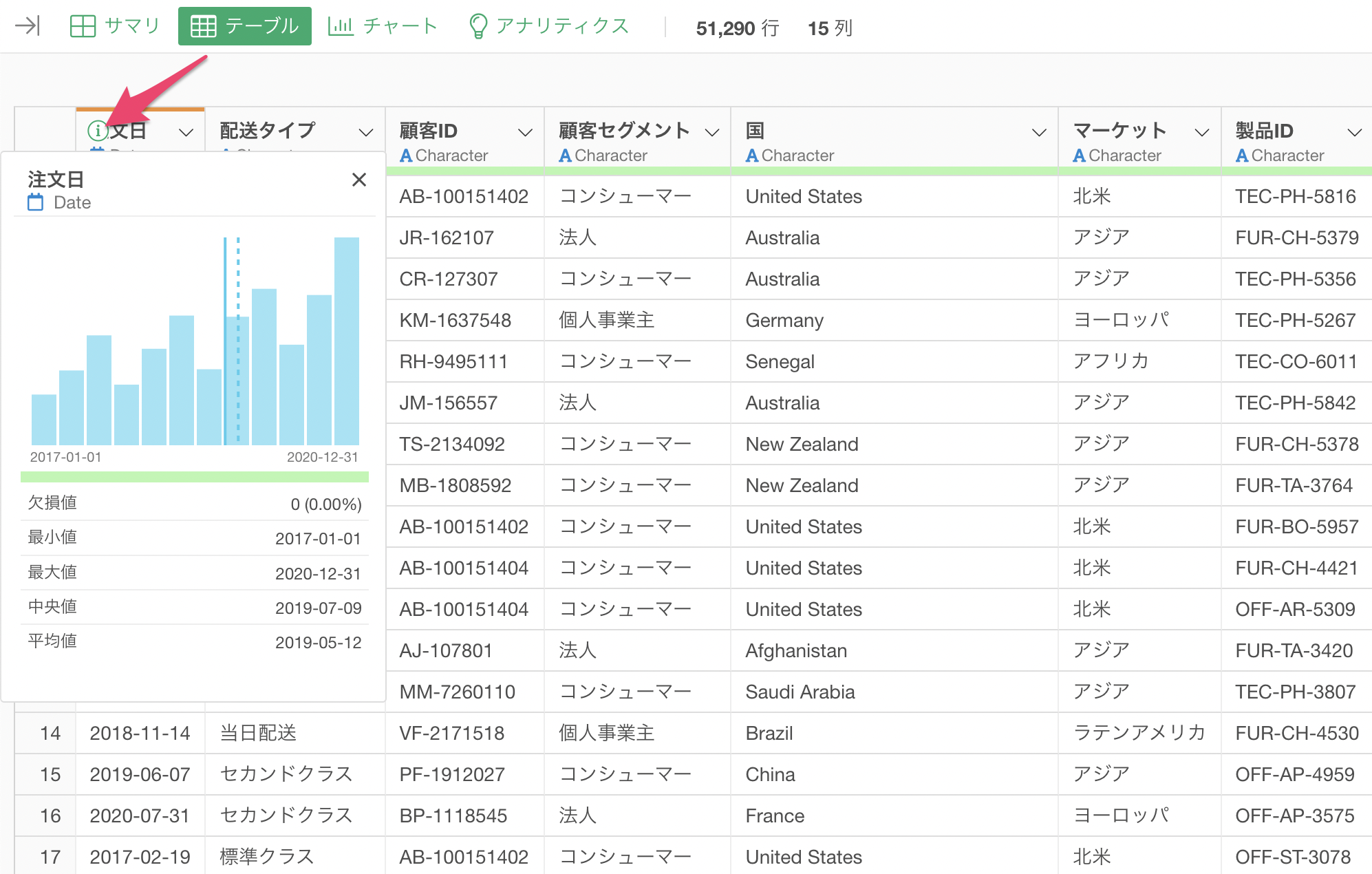Select the 最大値 2020-12-31 row
Screen dimensions: 1372x874
pos(195,573)
